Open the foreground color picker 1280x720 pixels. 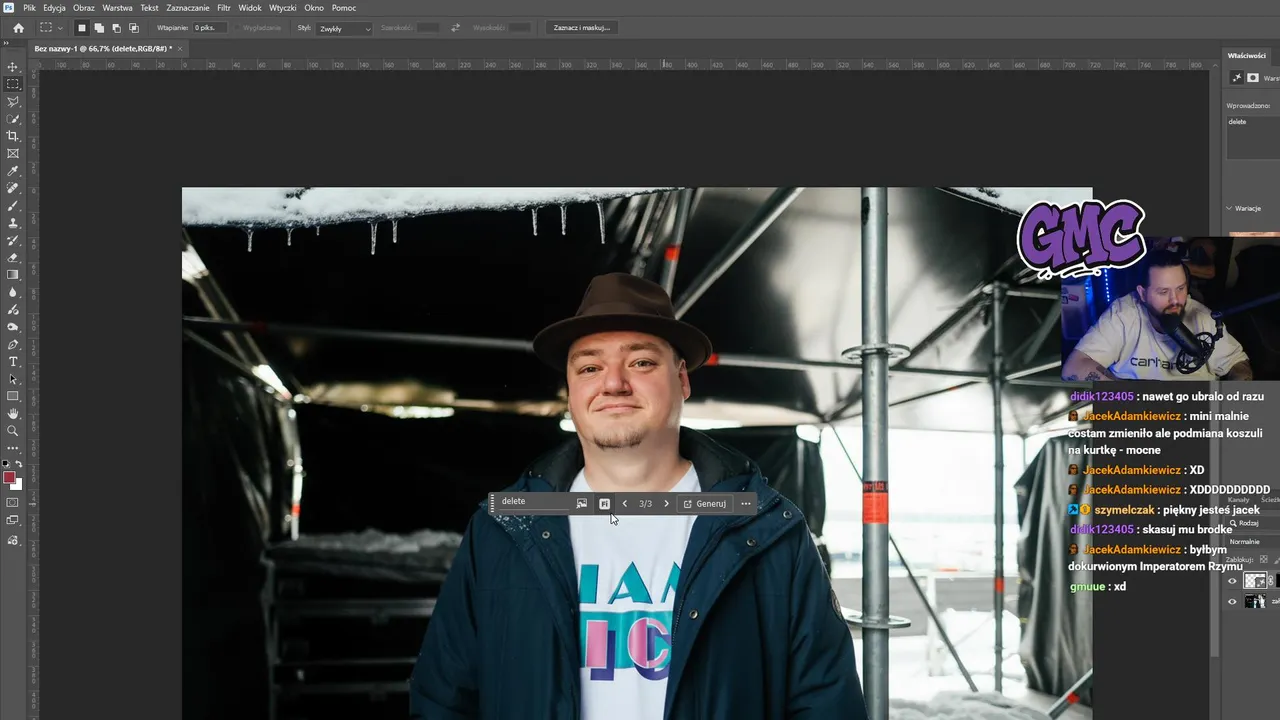pyautogui.click(x=10, y=478)
